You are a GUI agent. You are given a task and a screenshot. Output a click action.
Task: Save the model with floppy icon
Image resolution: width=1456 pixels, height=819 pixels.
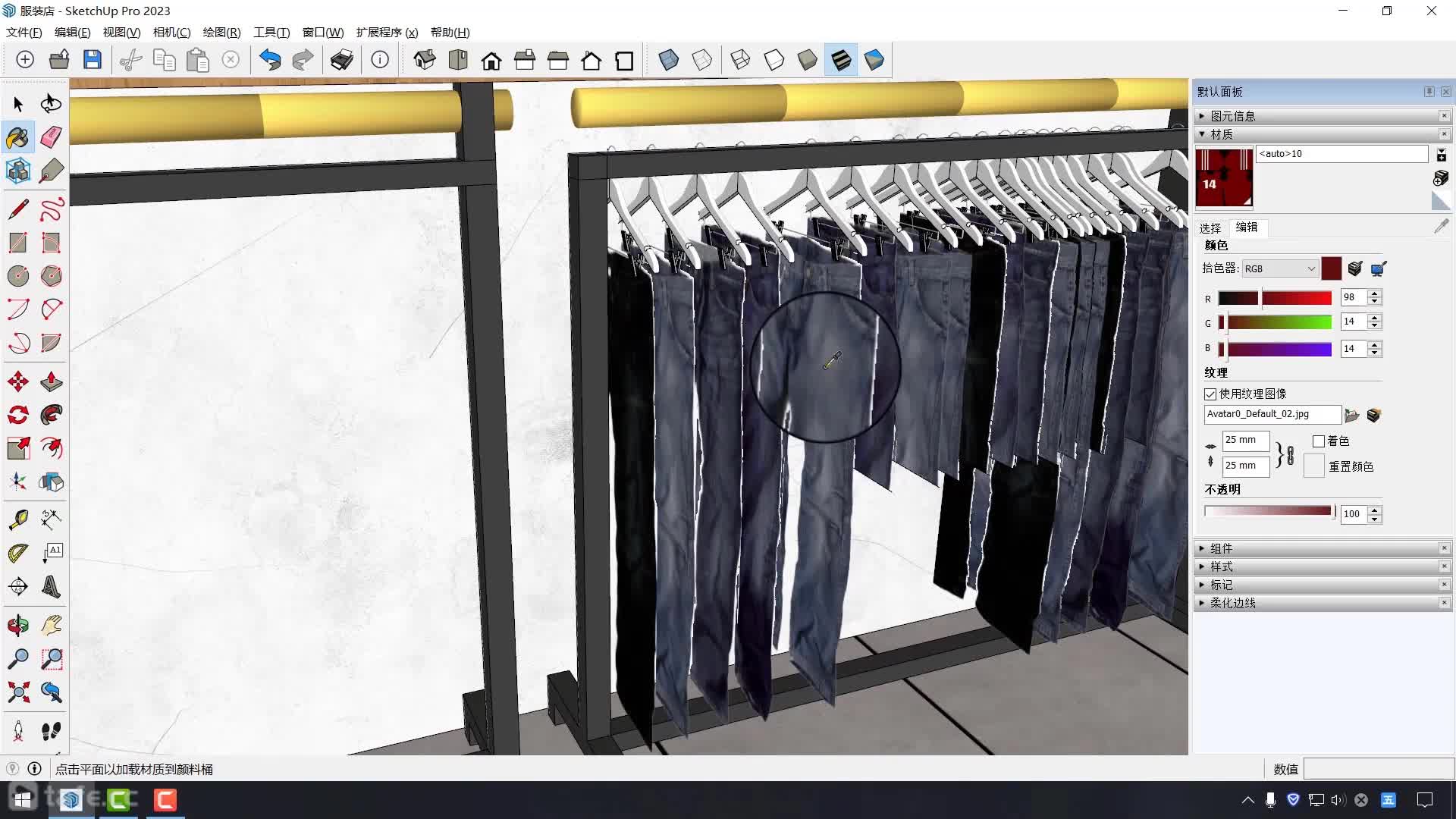point(92,60)
